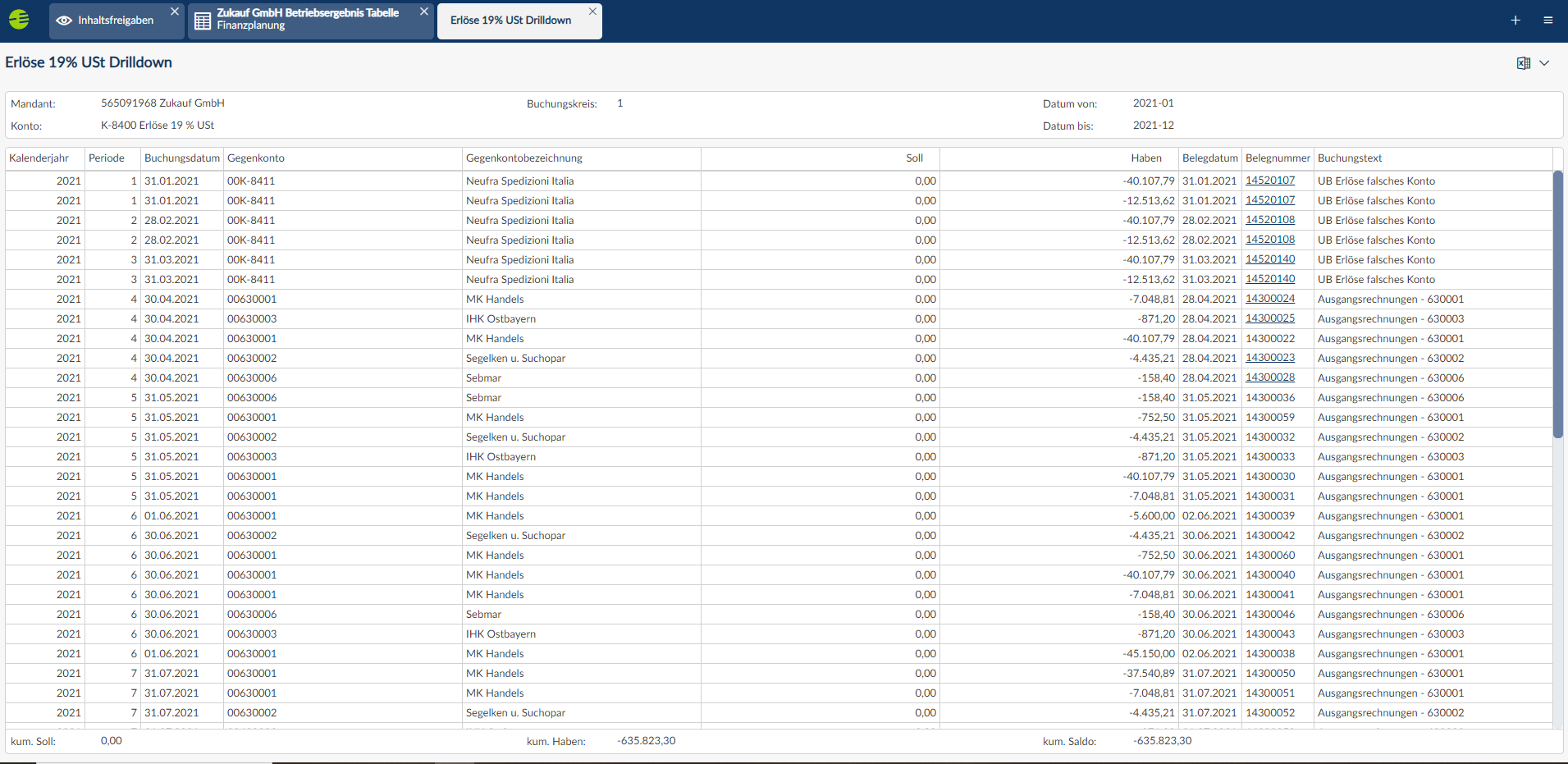Click the Gegenkontobezeichnung column header
The image size is (1568, 764).
(x=523, y=158)
